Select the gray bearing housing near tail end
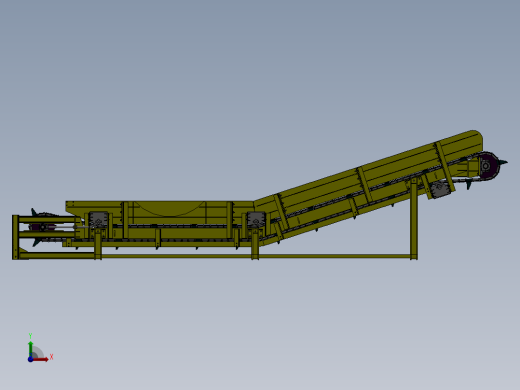This screenshot has height=390, width=520. 98,220
